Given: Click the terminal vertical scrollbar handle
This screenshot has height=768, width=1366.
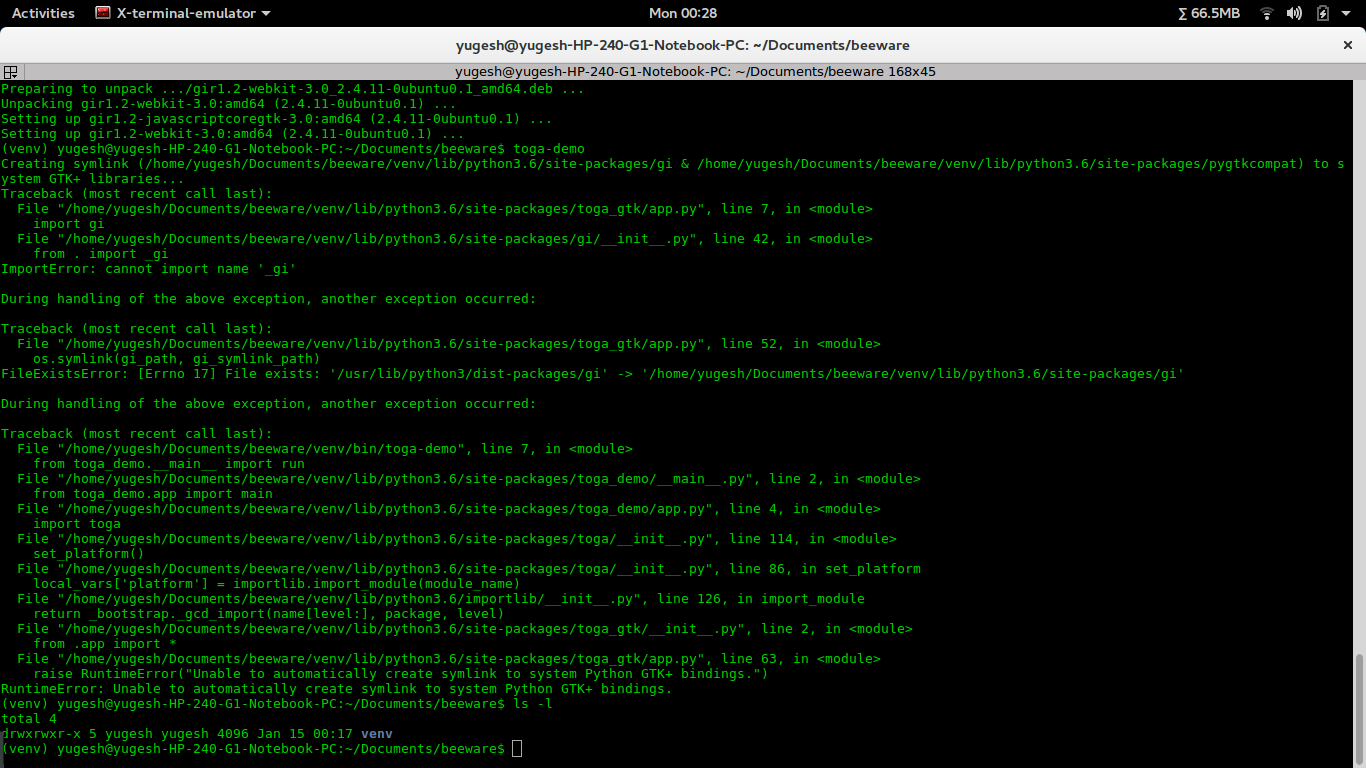Looking at the screenshot, I should pyautogui.click(x=1359, y=708).
